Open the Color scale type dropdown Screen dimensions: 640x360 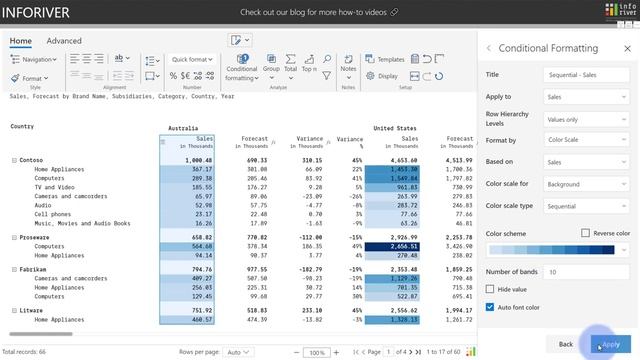coord(586,207)
